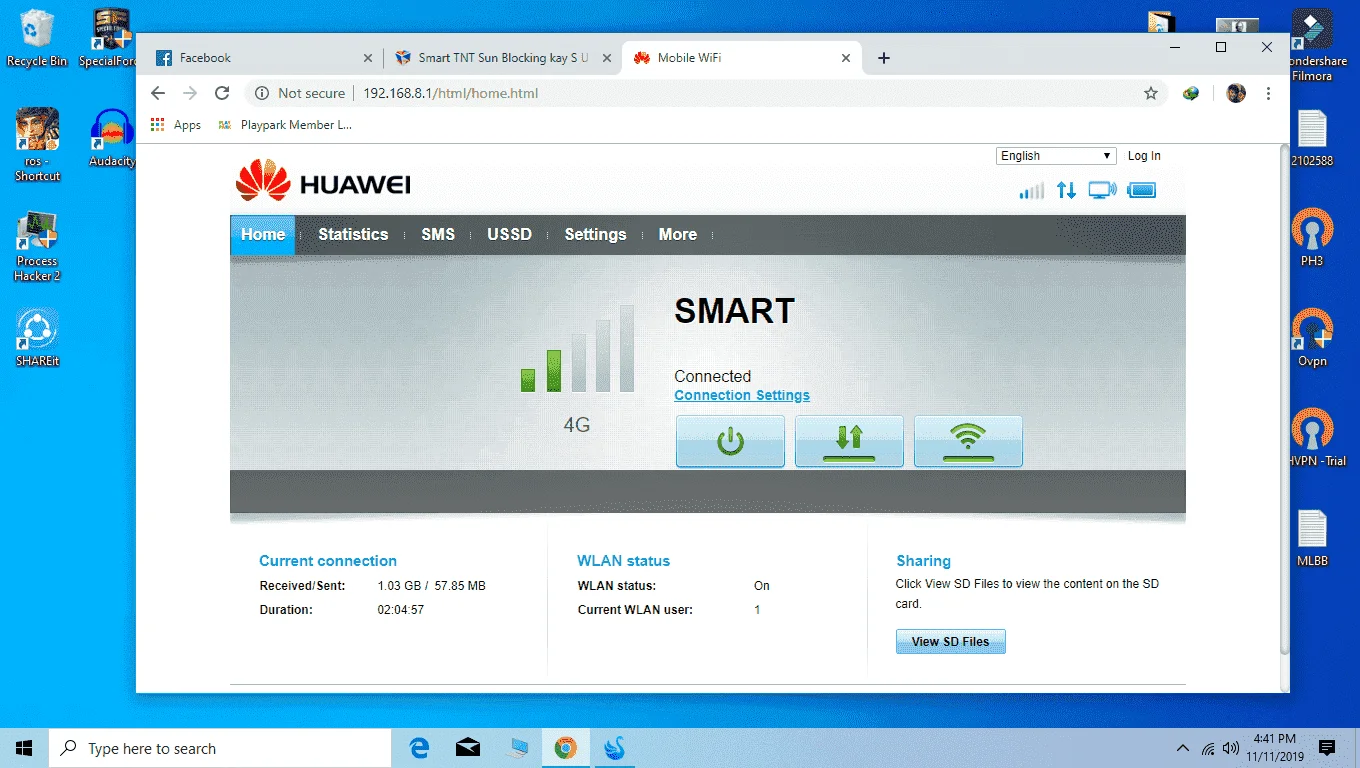Click the mobile data up/down arrows button

(x=849, y=441)
